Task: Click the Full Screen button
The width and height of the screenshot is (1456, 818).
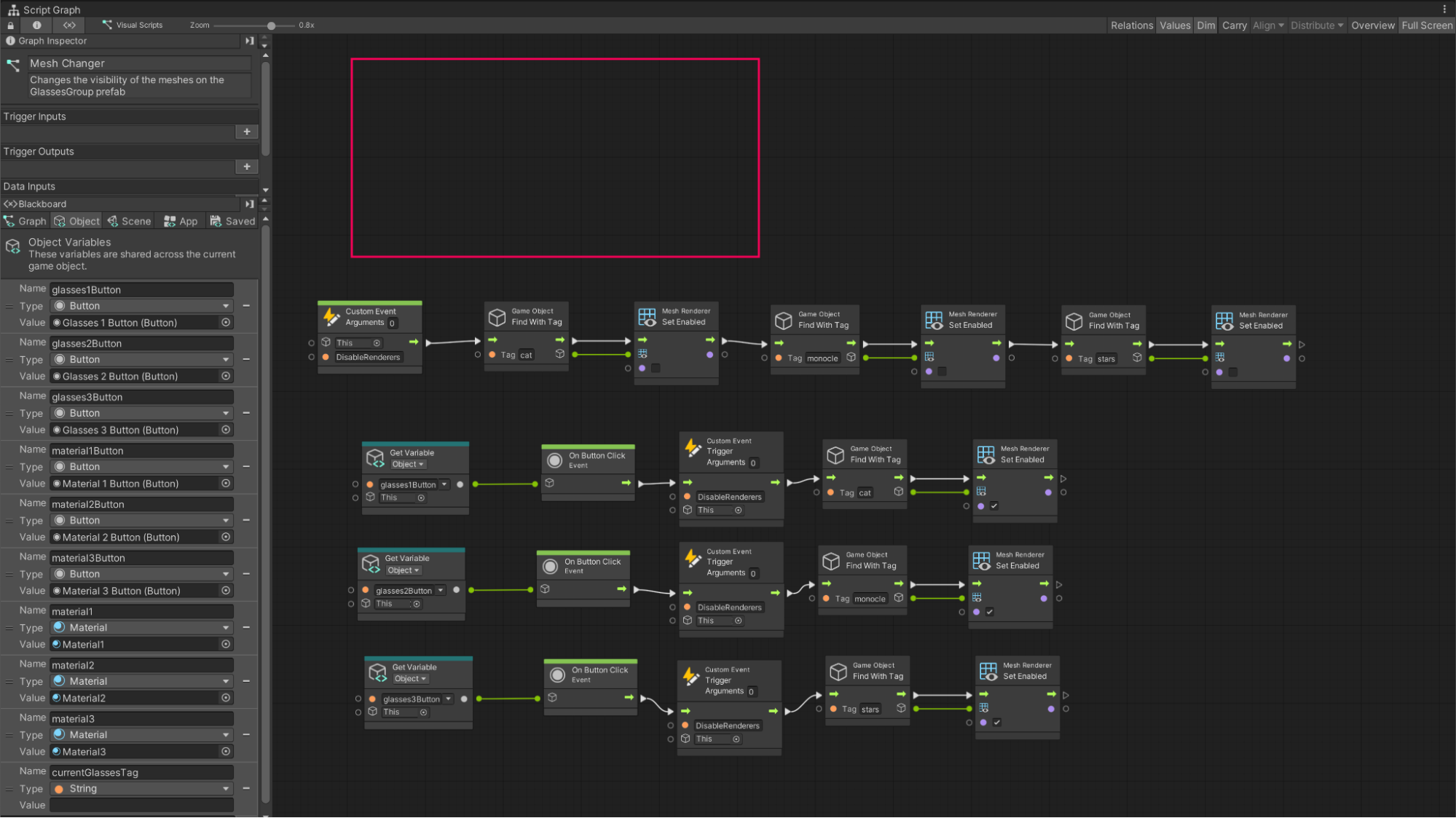Action: (1426, 25)
